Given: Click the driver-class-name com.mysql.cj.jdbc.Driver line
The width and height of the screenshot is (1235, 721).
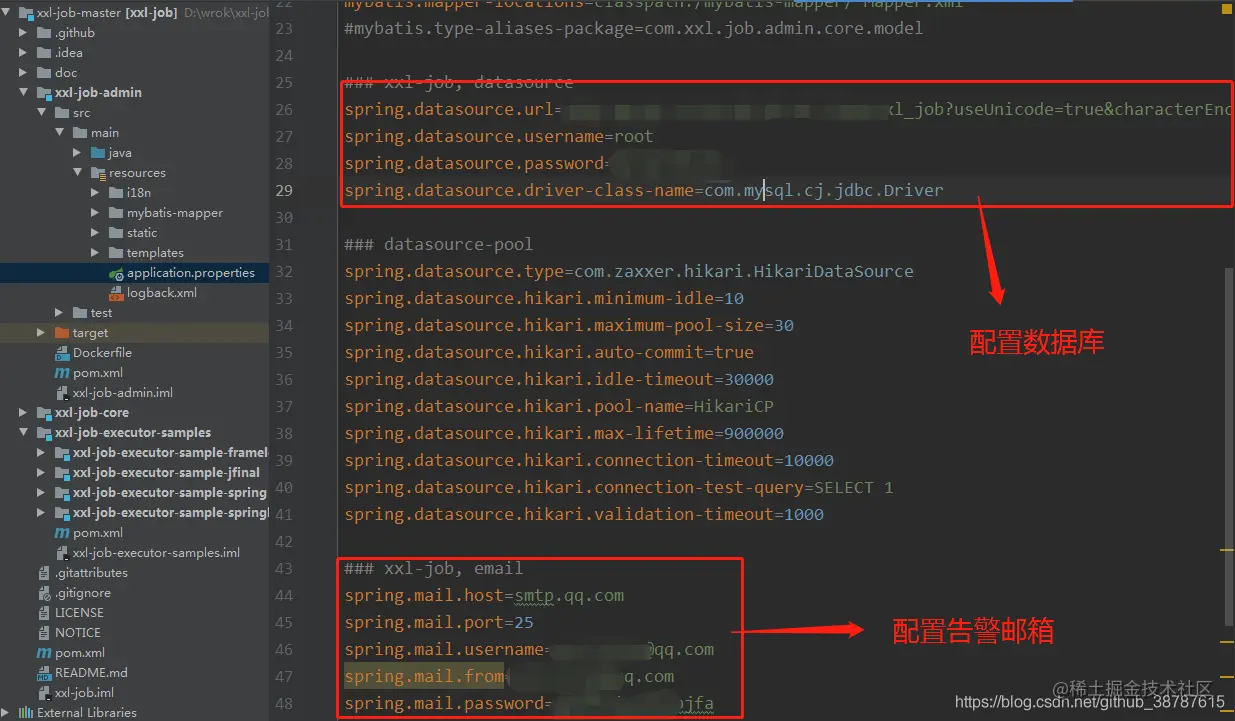Looking at the screenshot, I should tap(644, 190).
